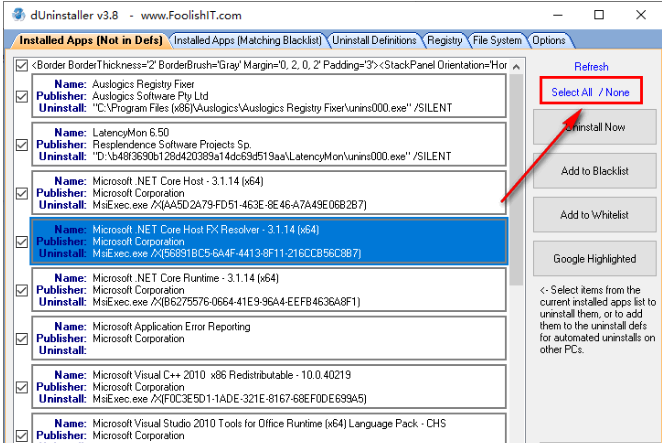
Task: Click the None link
Action: [617, 92]
